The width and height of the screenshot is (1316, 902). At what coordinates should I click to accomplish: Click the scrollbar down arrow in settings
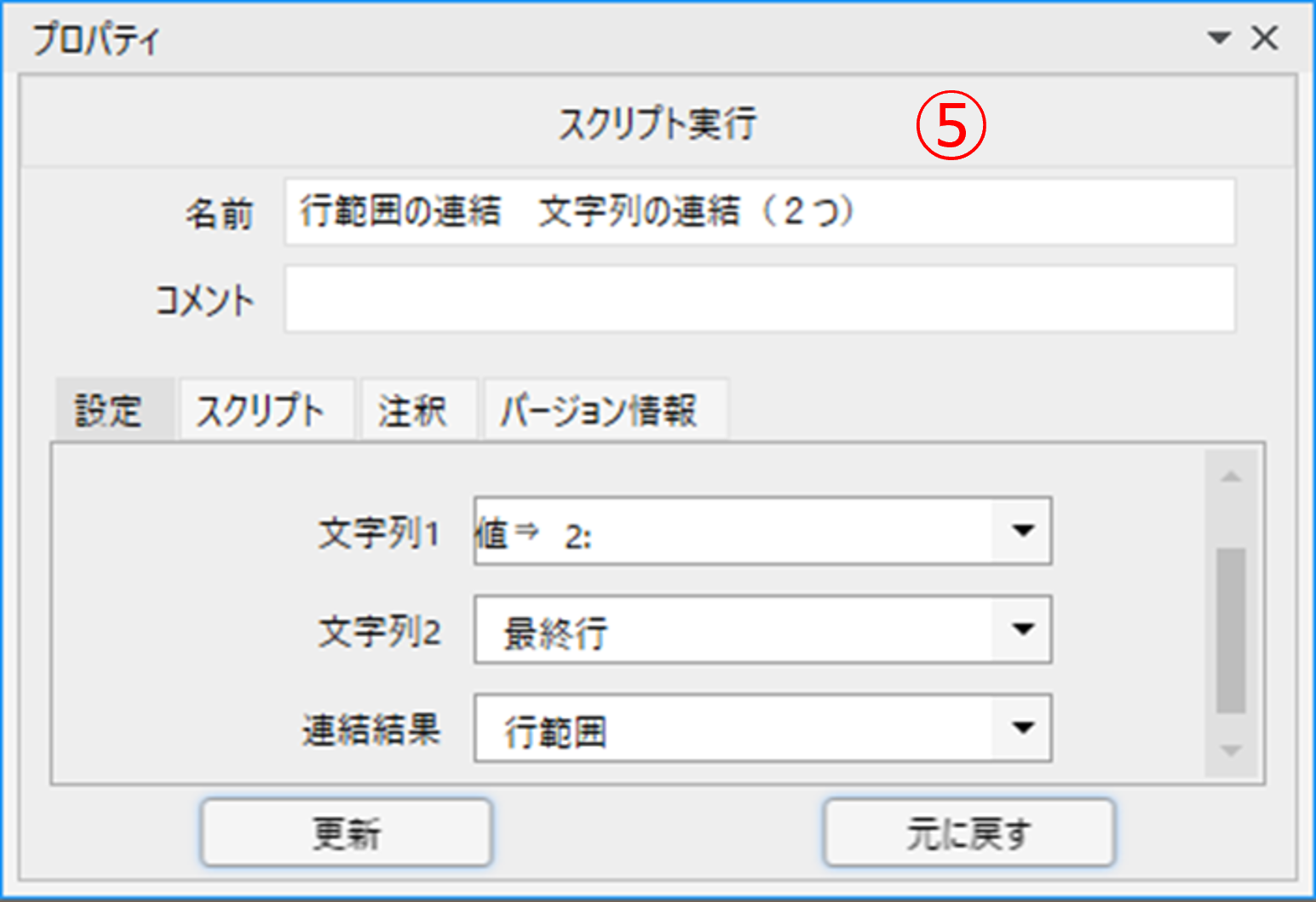click(1231, 751)
